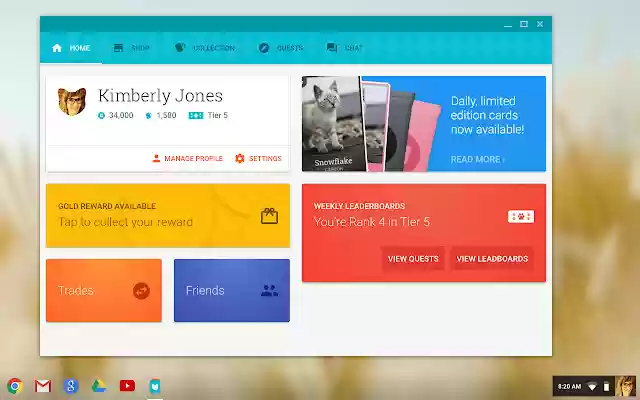Click the 8:20 AM clock in tray
Image resolution: width=640 pixels, height=400 pixels.
pos(569,386)
